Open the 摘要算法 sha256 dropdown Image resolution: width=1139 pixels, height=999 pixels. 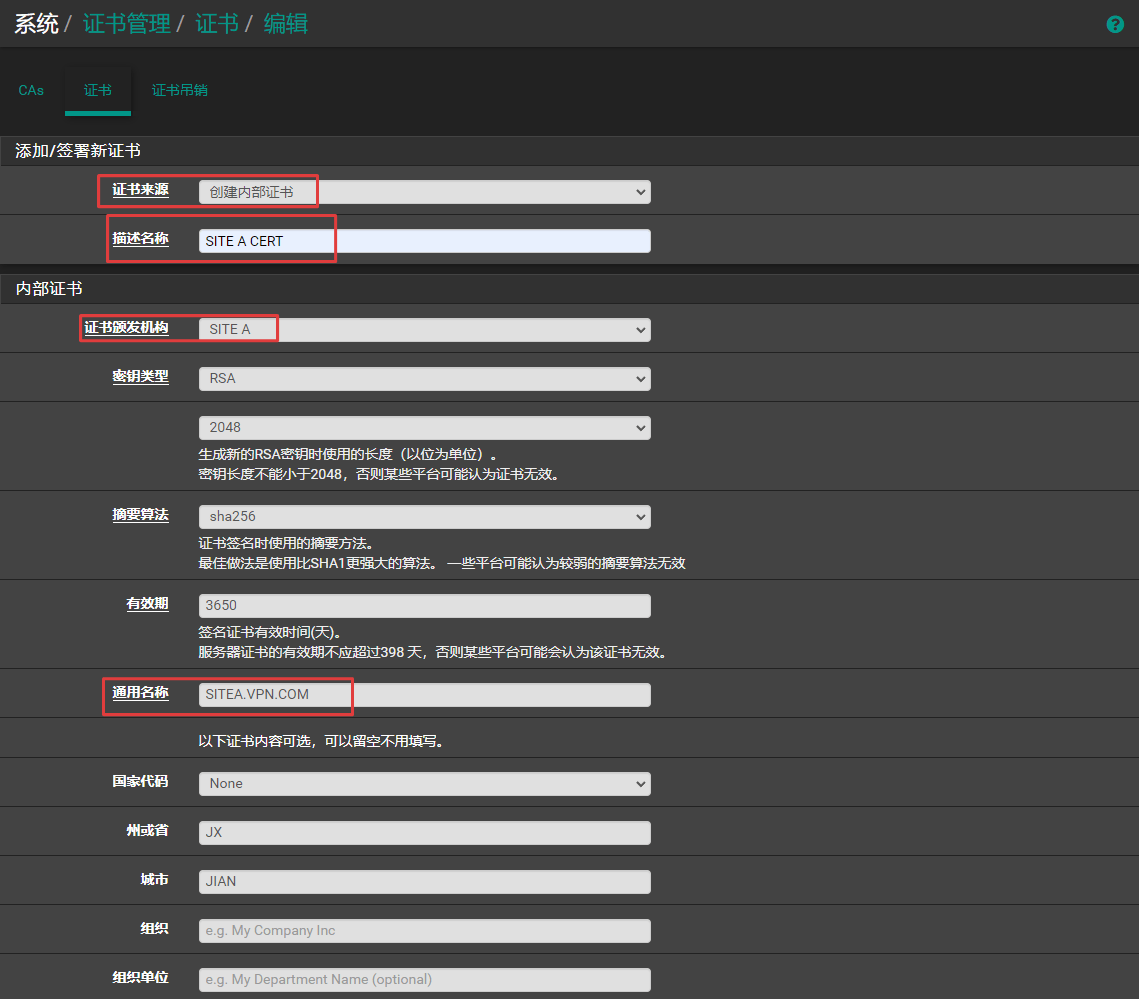point(424,517)
